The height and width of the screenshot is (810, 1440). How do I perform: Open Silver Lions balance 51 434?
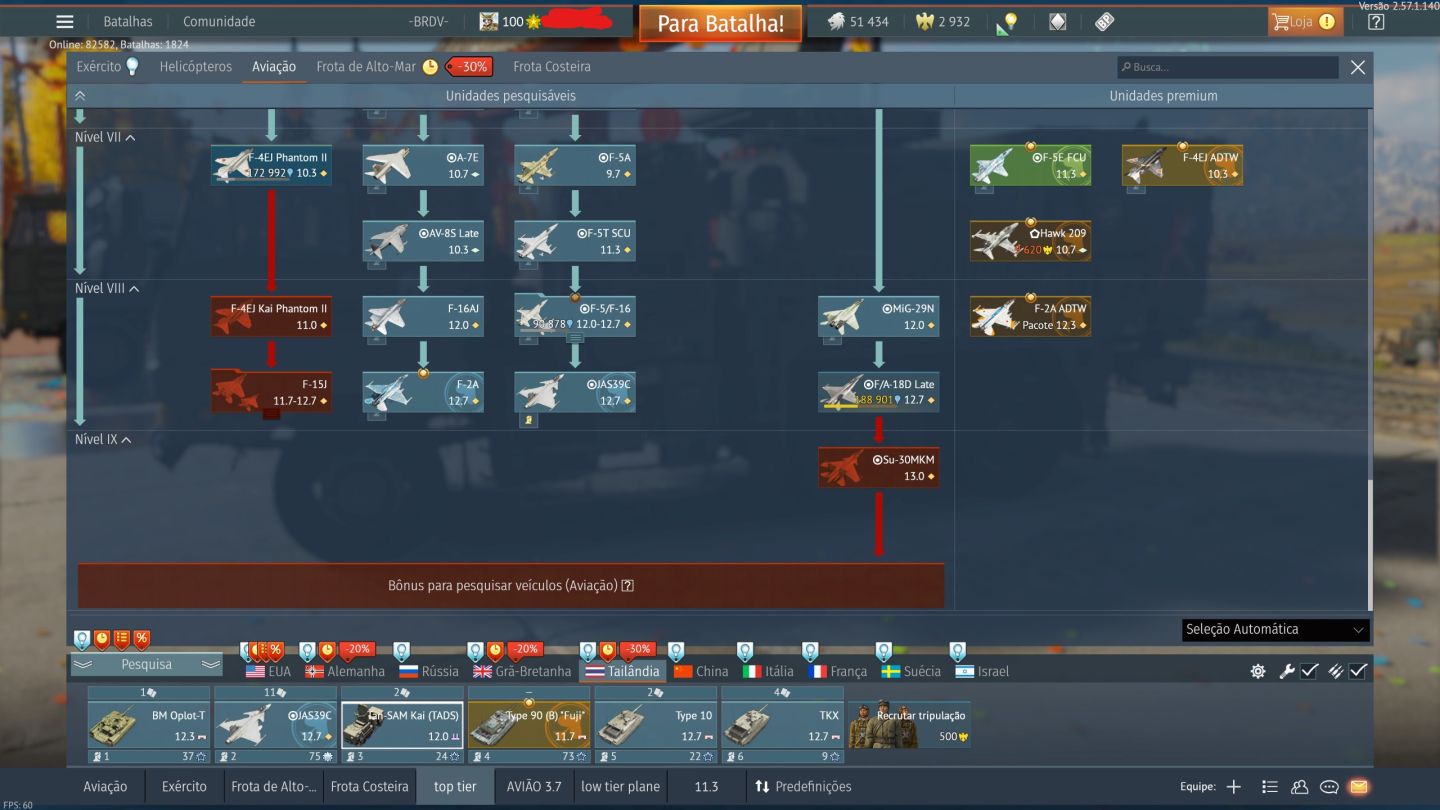[858, 21]
